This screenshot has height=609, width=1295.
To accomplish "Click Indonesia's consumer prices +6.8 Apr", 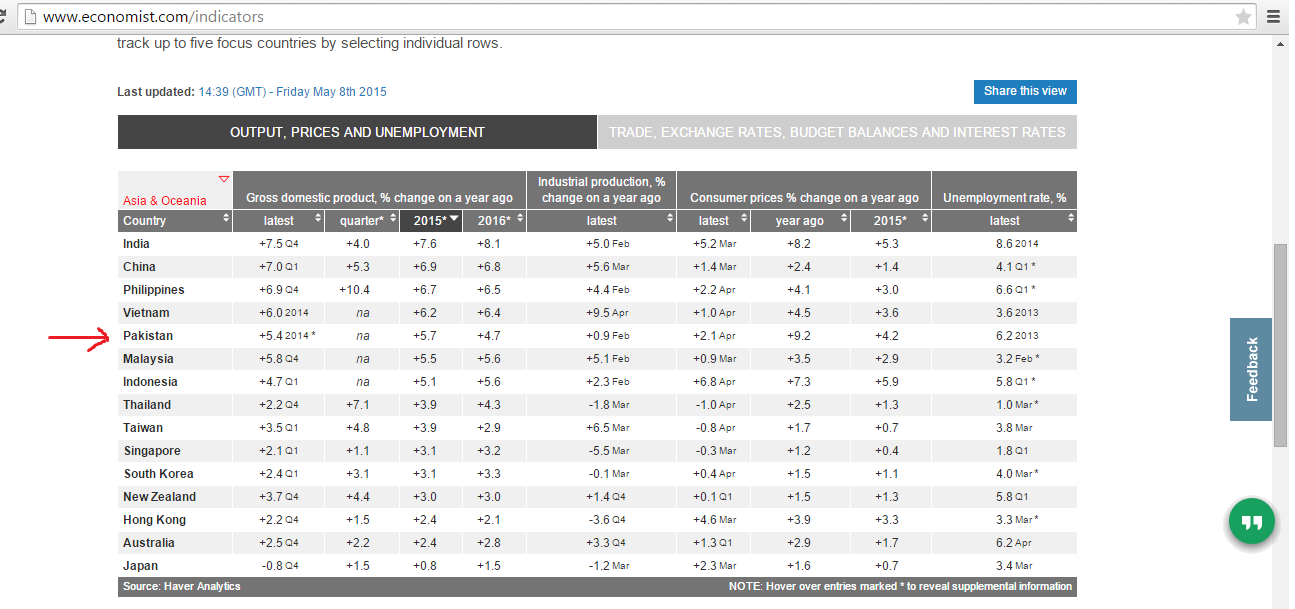I will (x=714, y=382).
